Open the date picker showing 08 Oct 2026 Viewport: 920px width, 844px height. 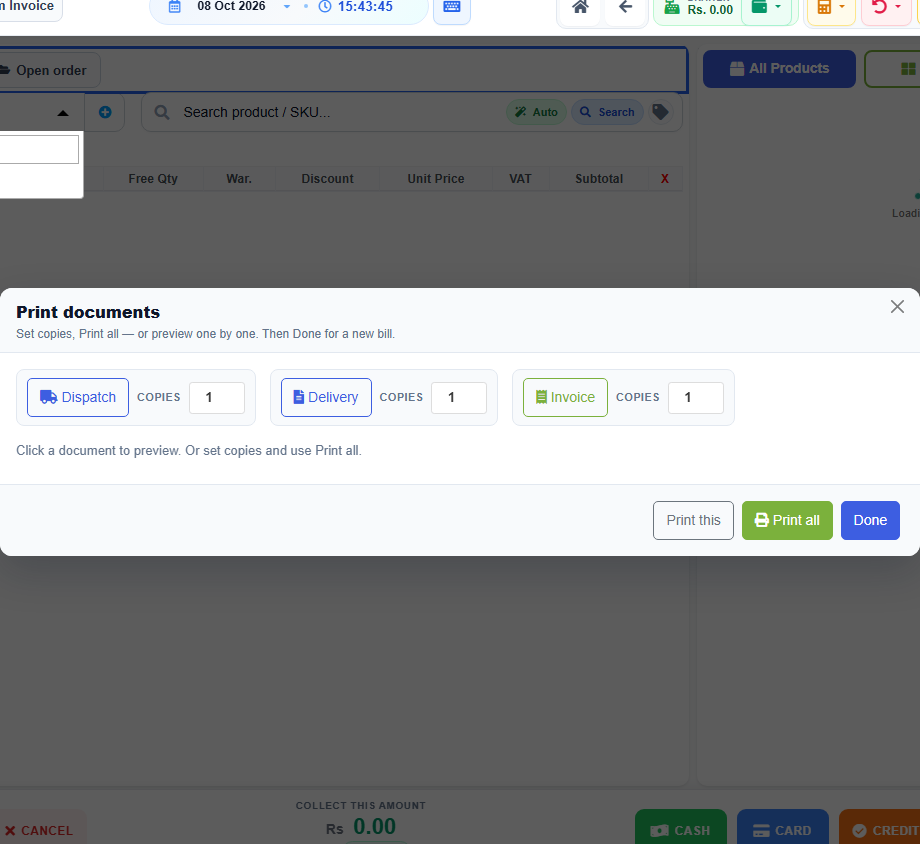[x=230, y=7]
